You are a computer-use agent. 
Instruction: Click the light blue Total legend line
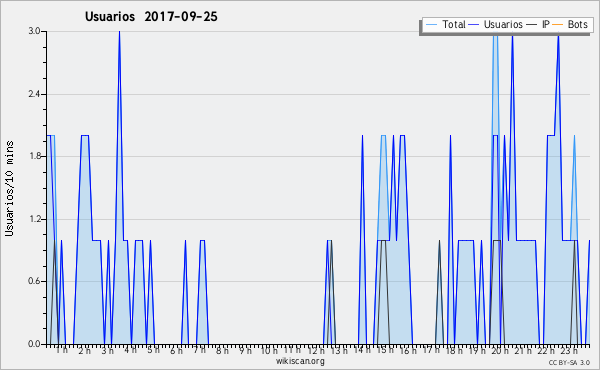point(431,25)
